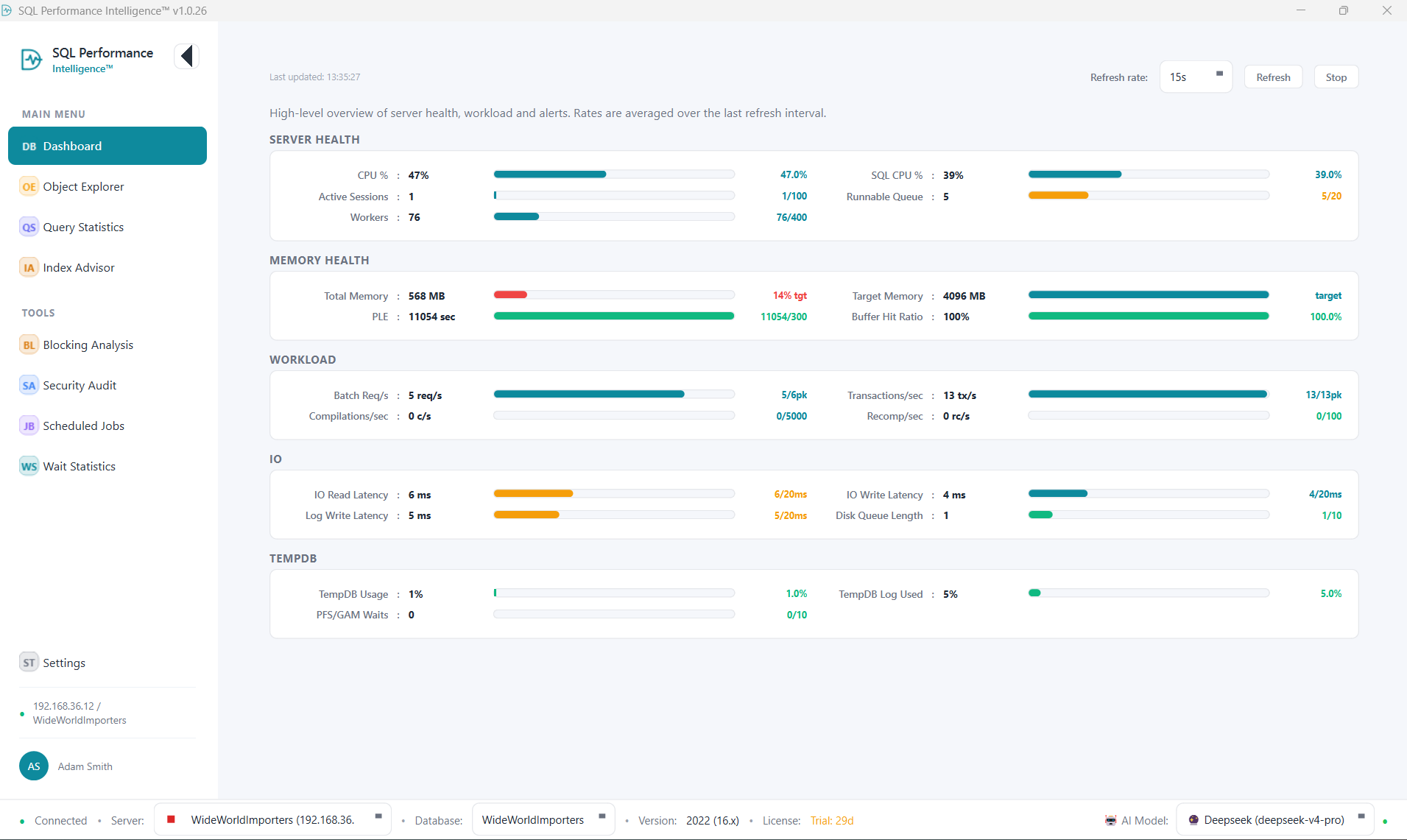Image resolution: width=1407 pixels, height=840 pixels.
Task: Click the BL Blocking Analysis icon
Action: coord(29,345)
